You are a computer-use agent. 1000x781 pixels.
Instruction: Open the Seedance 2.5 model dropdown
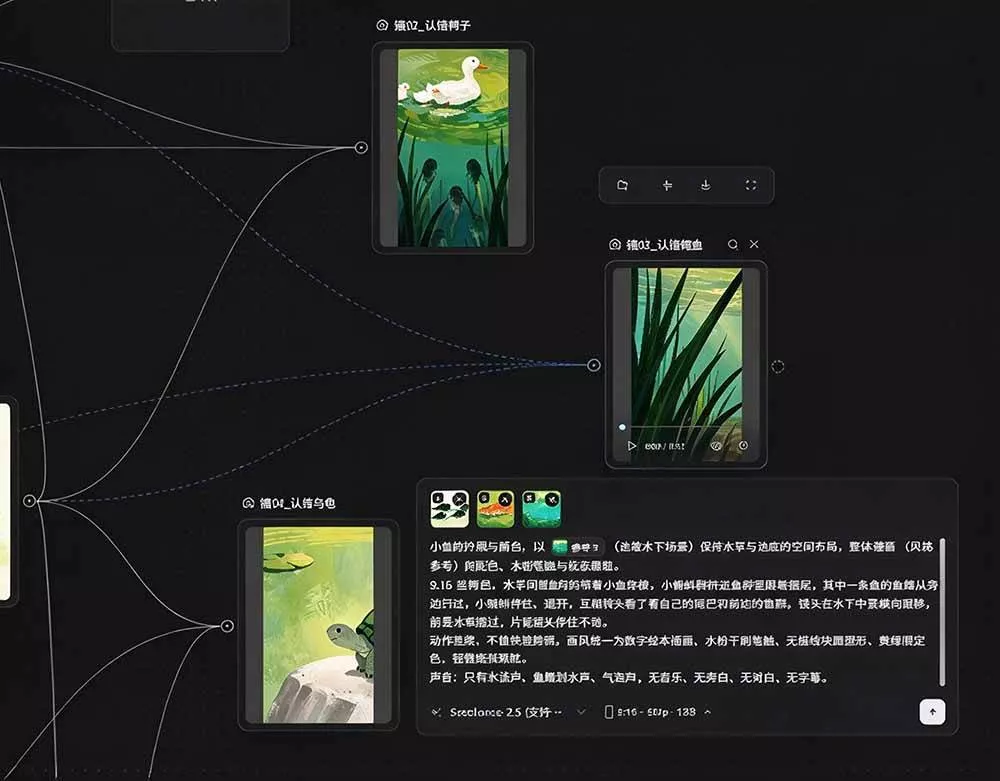508,712
